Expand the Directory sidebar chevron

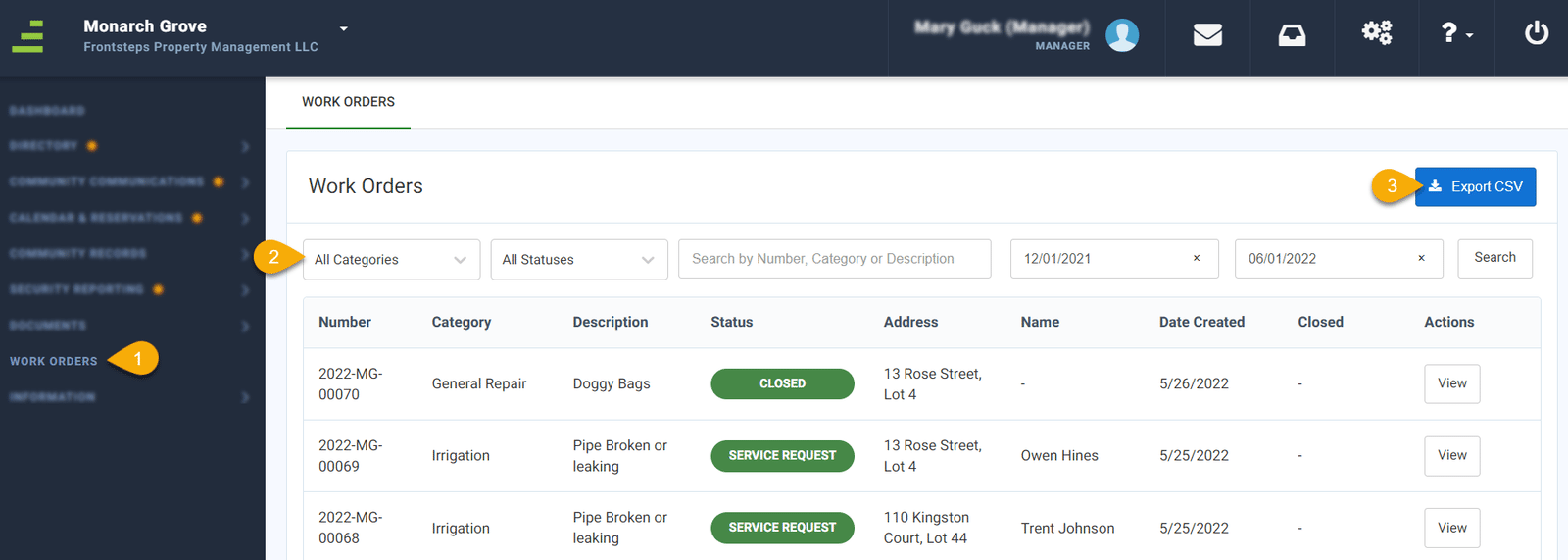pyautogui.click(x=245, y=146)
